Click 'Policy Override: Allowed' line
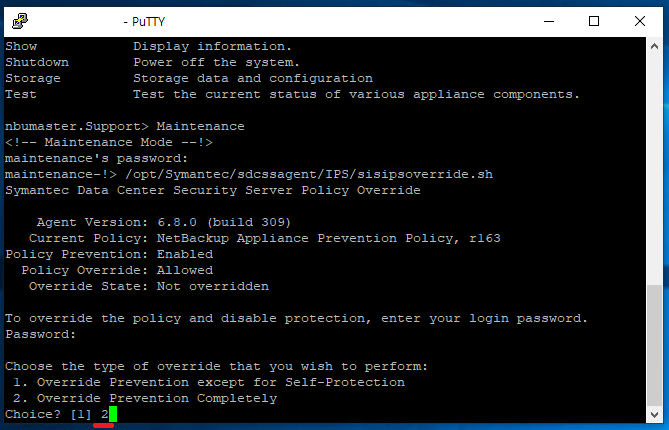Viewport: 669px width, 430px height. coord(117,270)
